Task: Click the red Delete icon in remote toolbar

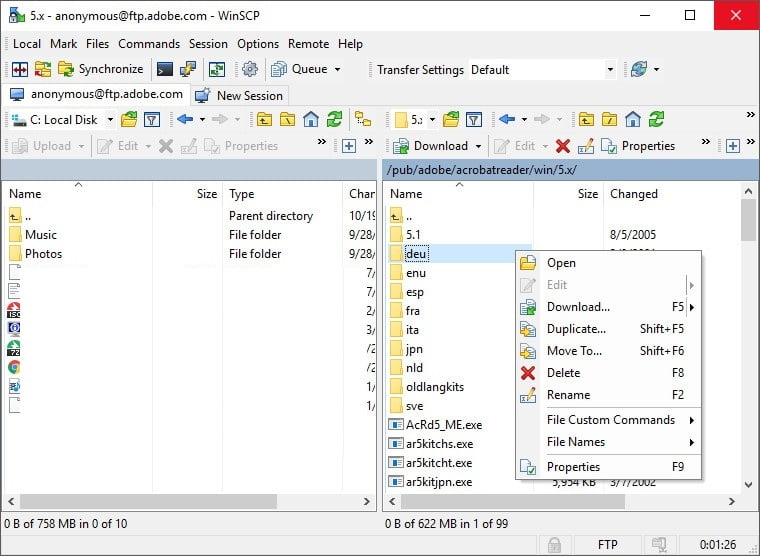Action: [563, 146]
